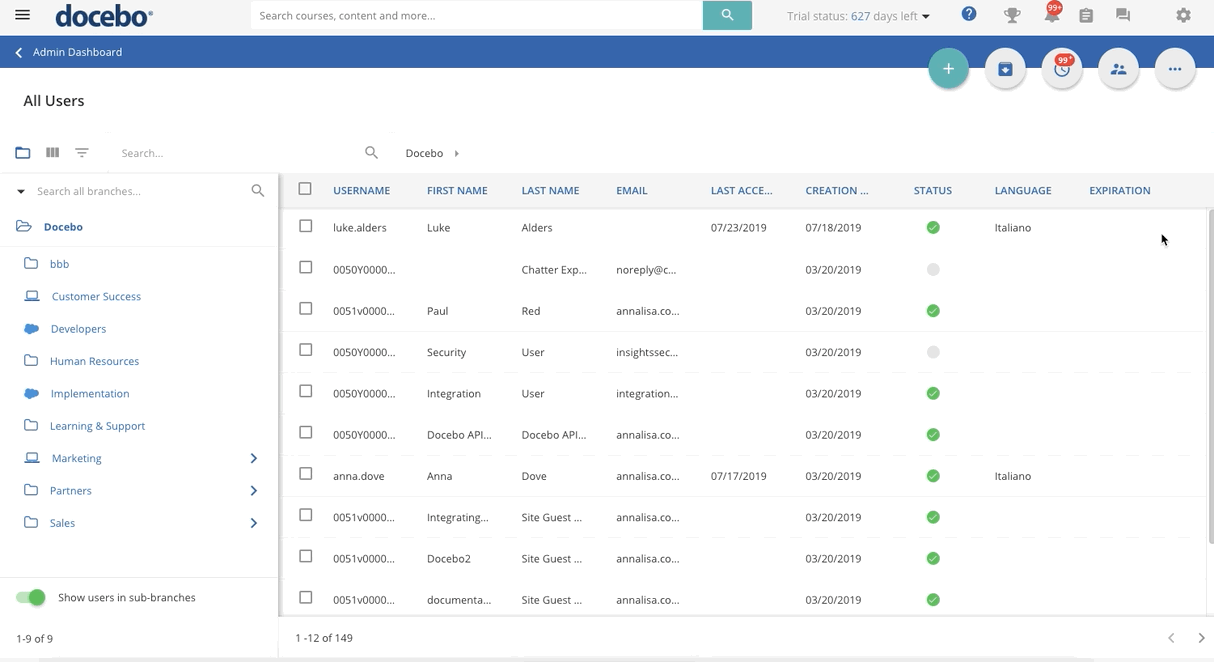Screen dimensions: 1214x662
Task: Select the Docebo2 row checkbox
Action: tap(306, 557)
